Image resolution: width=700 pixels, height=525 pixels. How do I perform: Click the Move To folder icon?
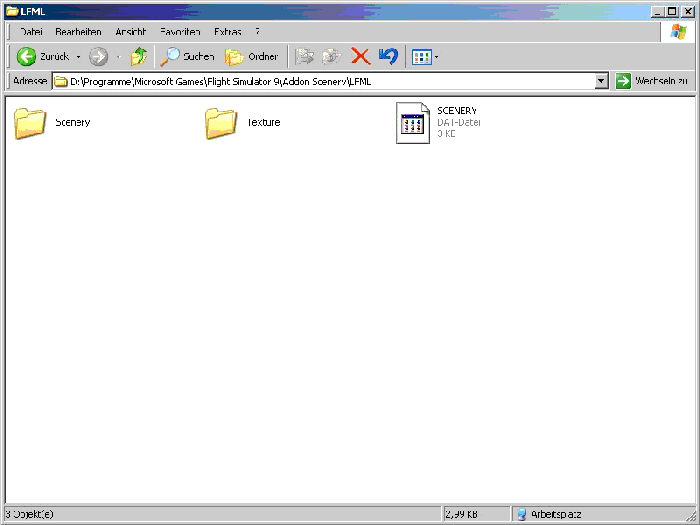click(305, 57)
